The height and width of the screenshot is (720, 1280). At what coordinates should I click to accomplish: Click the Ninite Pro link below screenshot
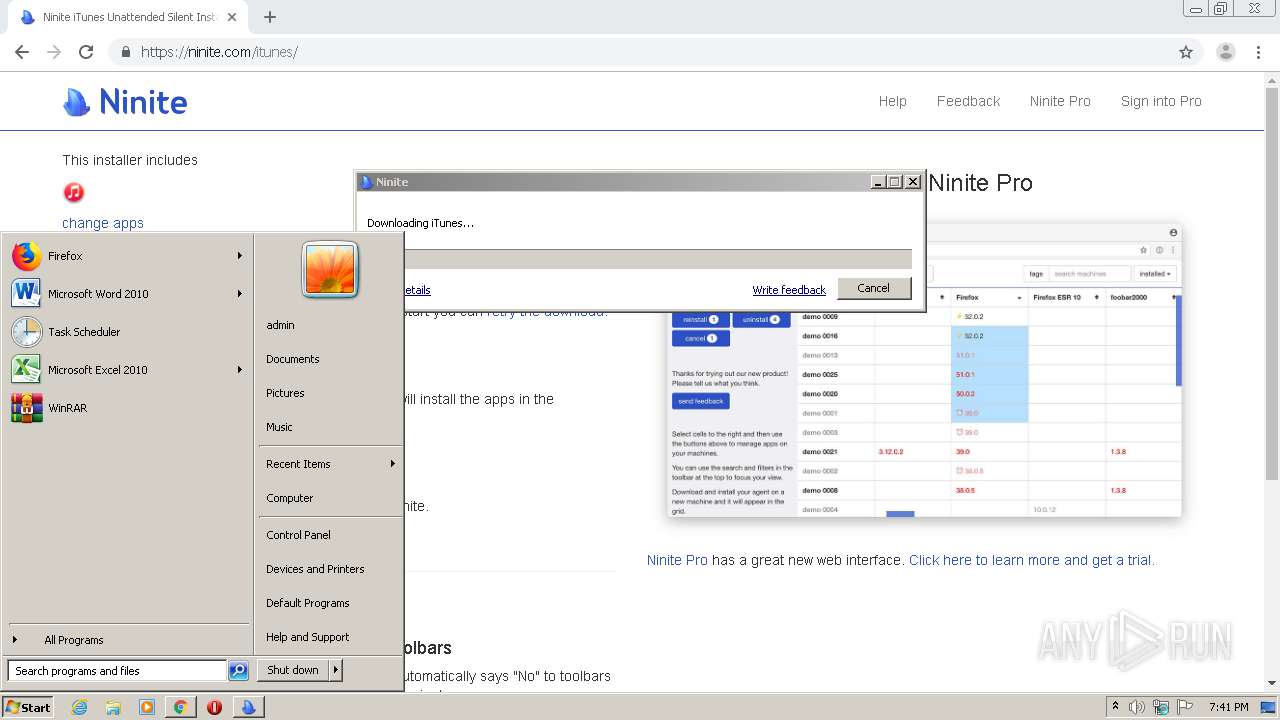(677, 560)
